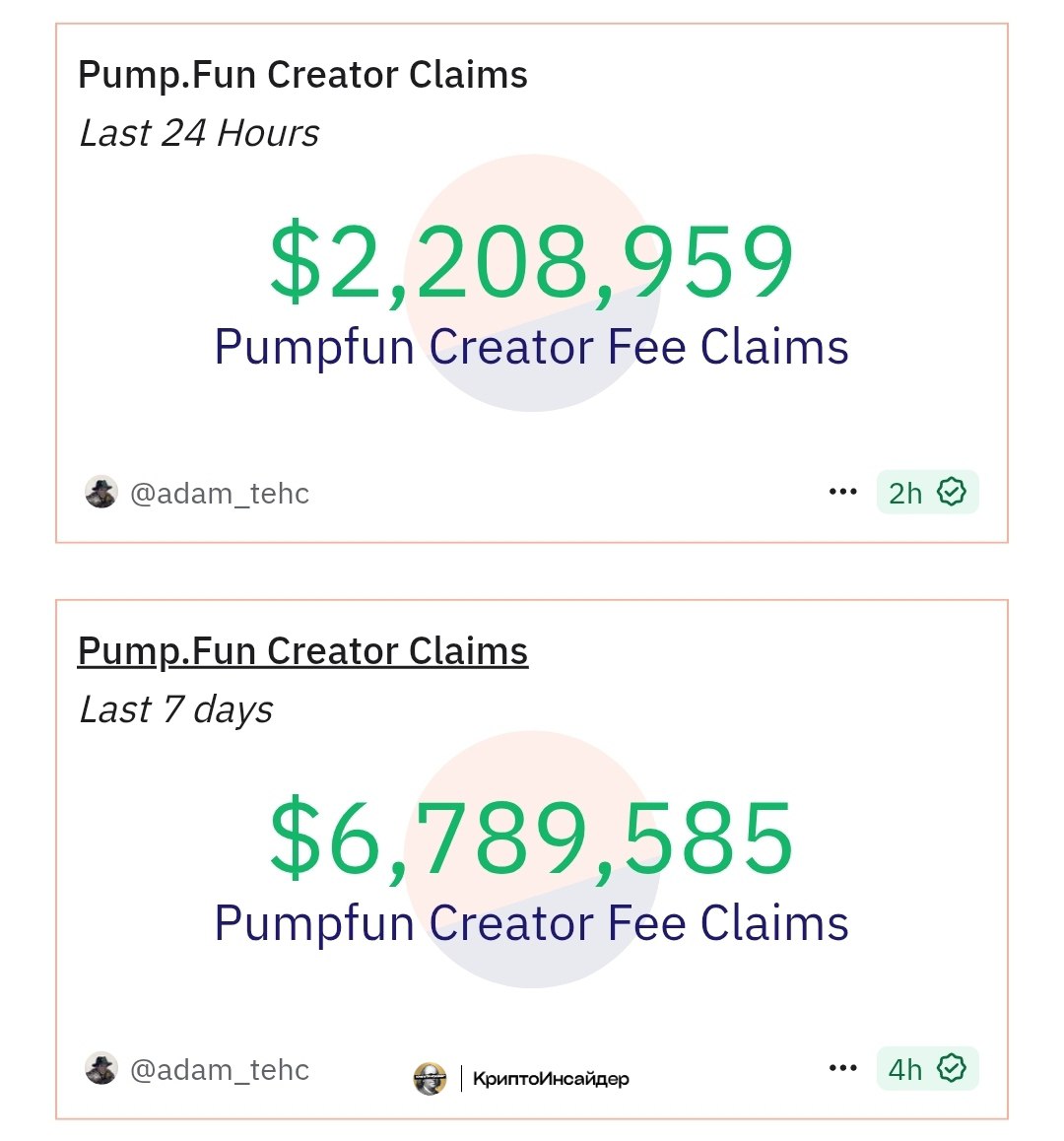Click adam_tehc avatar on the top card
1064x1141 pixels.
pos(101,492)
